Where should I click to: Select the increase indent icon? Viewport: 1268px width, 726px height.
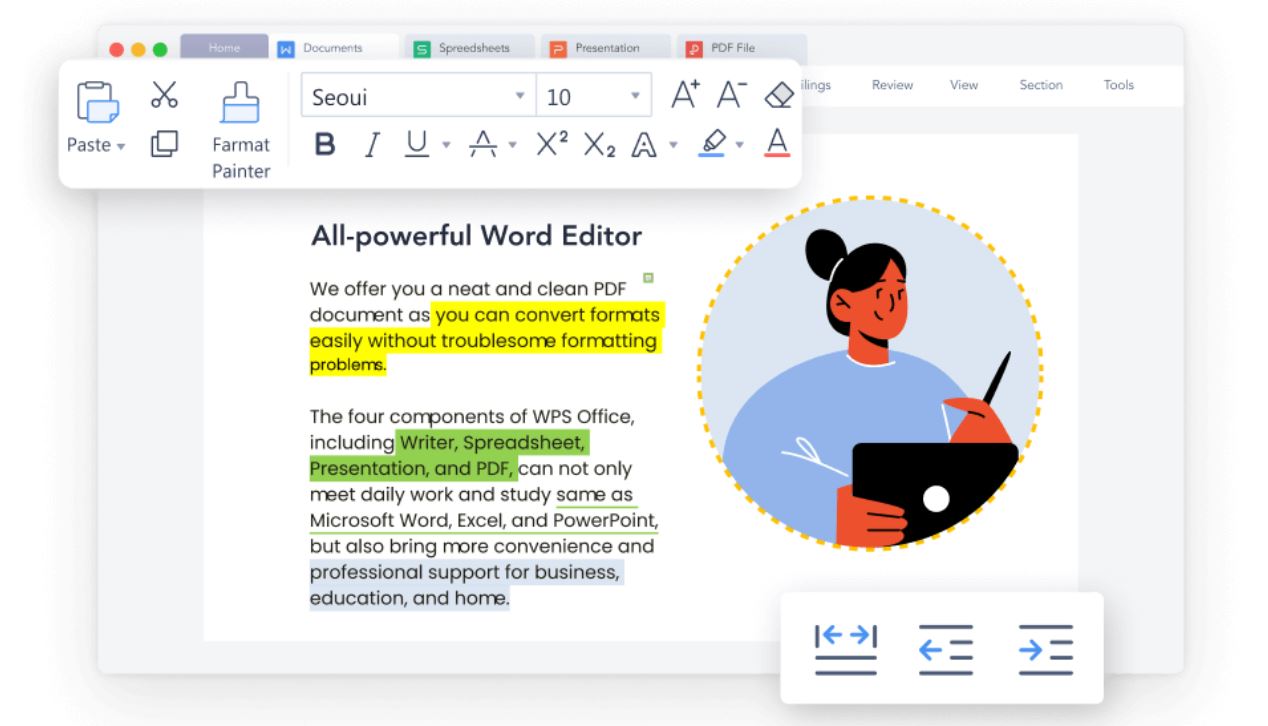pos(1045,648)
